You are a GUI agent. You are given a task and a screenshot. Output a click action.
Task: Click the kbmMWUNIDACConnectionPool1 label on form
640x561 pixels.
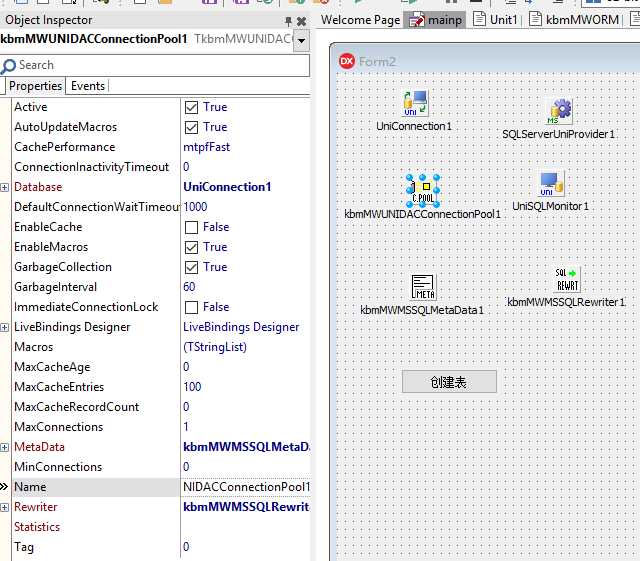click(422, 214)
